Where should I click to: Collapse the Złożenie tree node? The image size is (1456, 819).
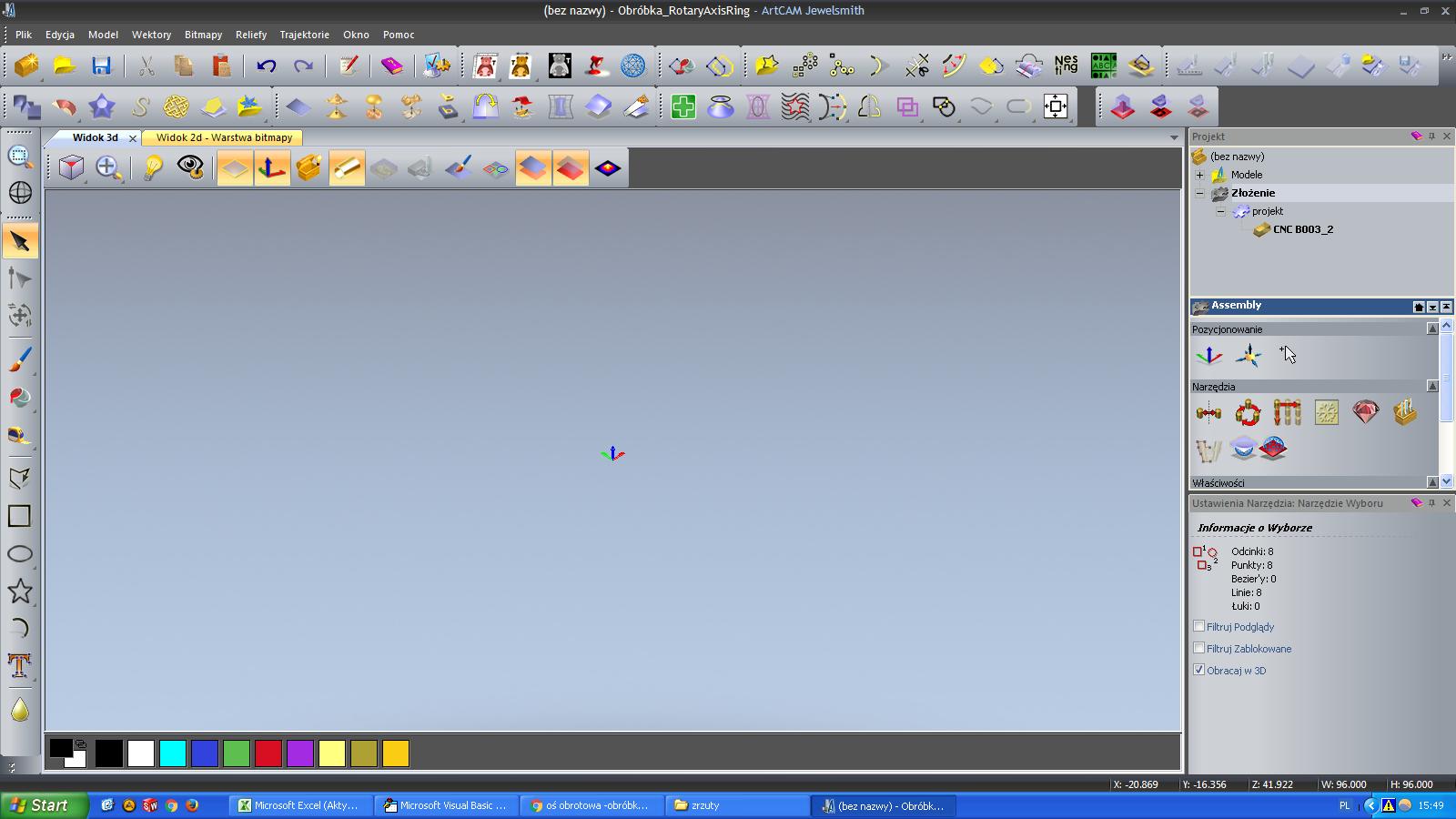click(1199, 193)
